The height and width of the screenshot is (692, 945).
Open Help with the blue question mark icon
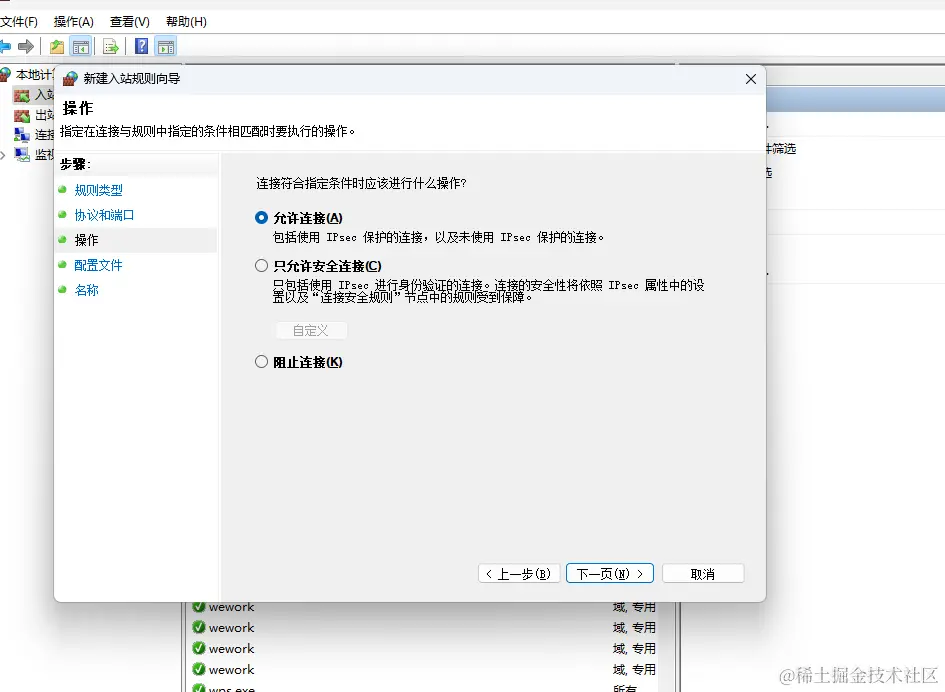142,46
